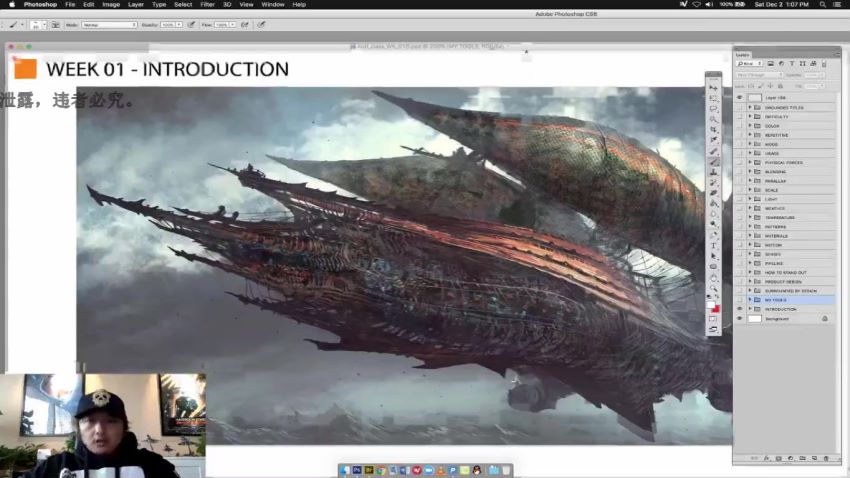Select the Crop tool

click(713, 130)
